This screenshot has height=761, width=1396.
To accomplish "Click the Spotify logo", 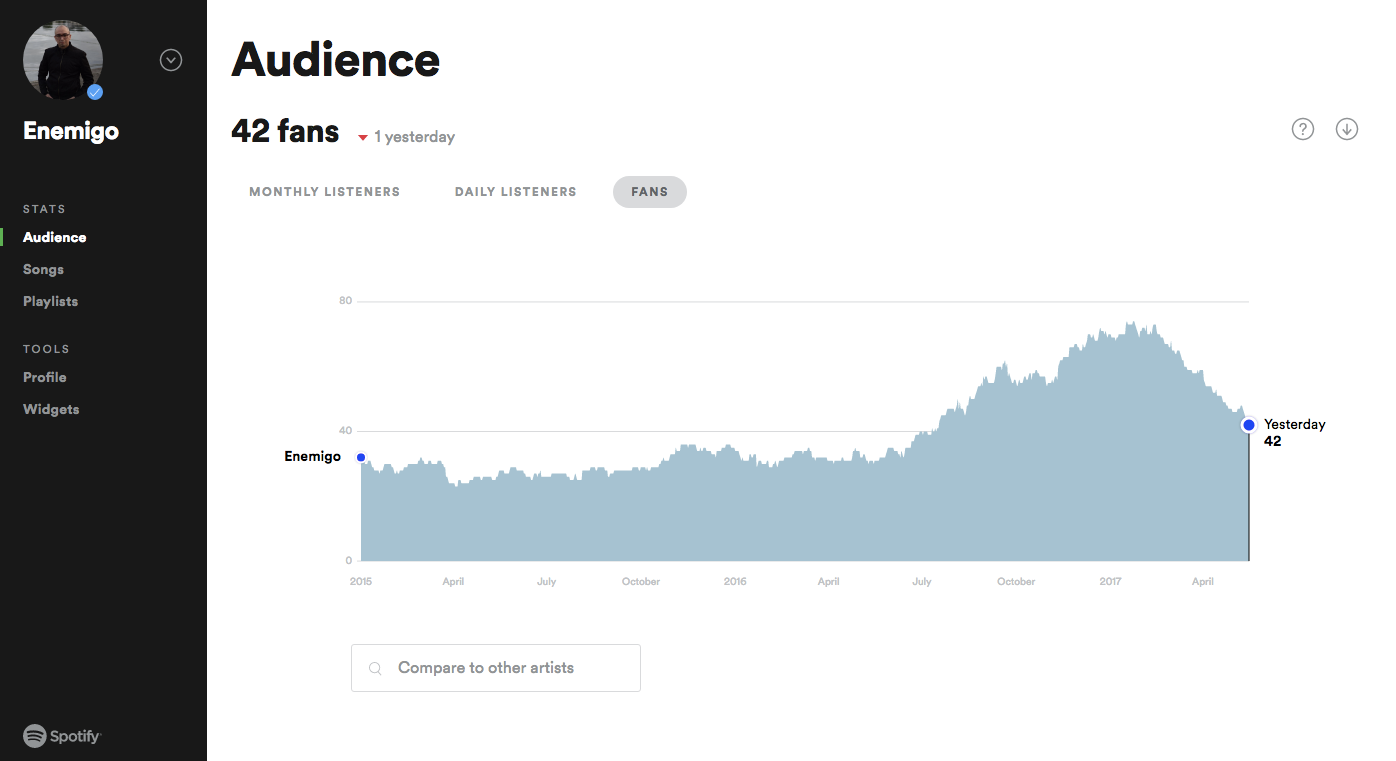I will pyautogui.click(x=62, y=736).
